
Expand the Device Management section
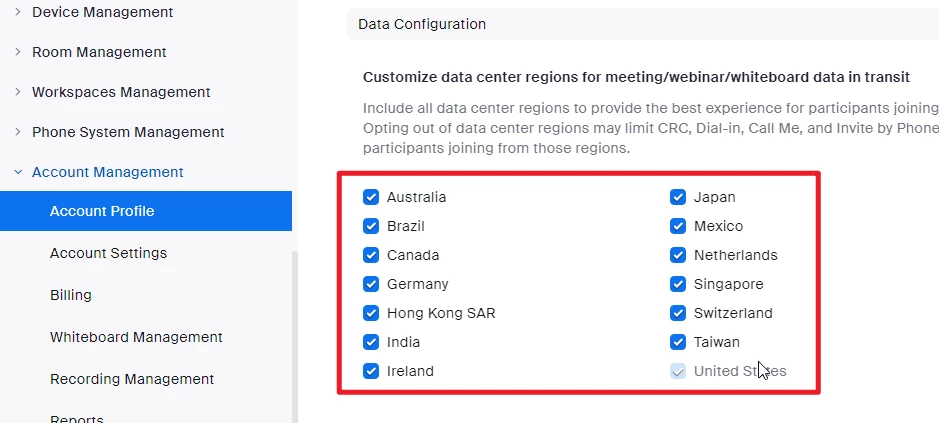(102, 12)
